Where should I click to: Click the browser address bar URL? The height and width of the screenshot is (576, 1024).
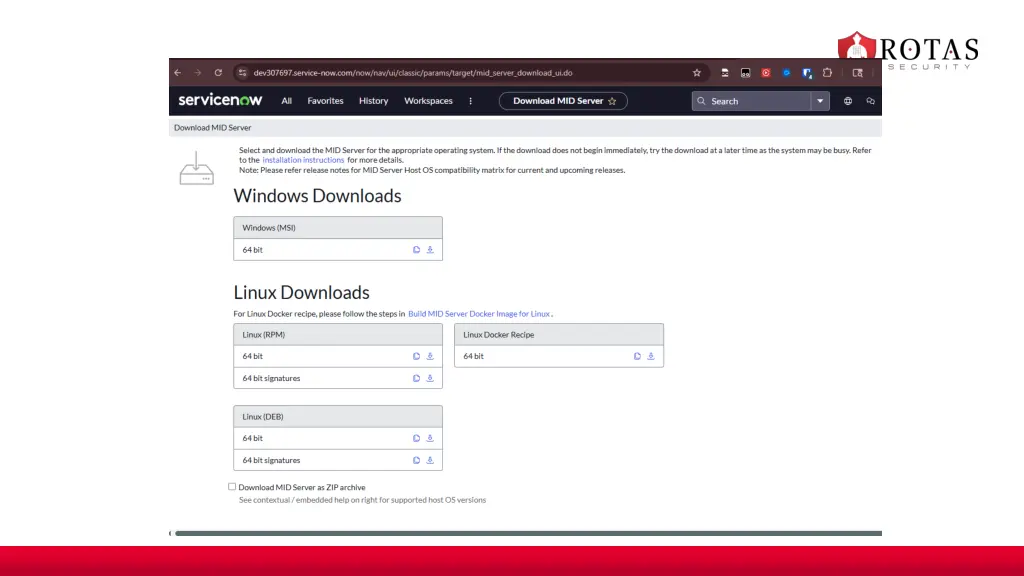413,72
